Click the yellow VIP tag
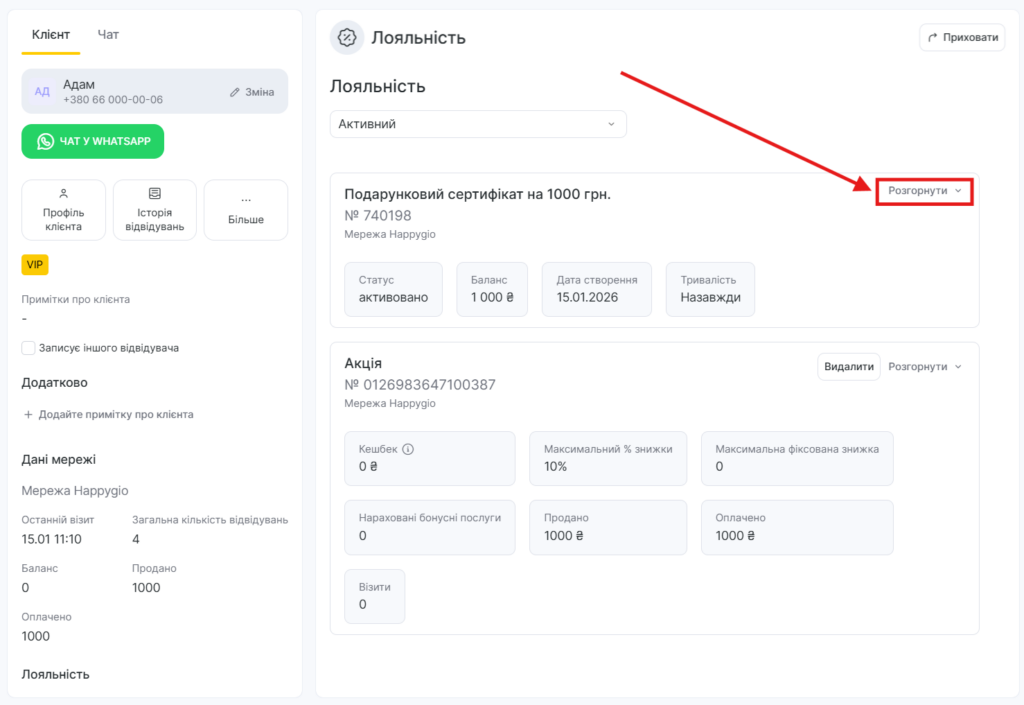Screen dimensions: 1024x705 (35, 265)
